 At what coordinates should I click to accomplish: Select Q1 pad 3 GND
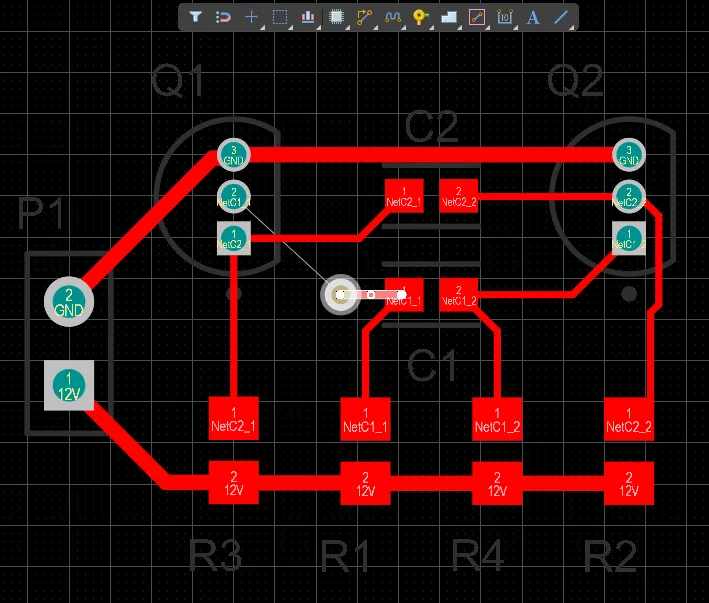(x=234, y=155)
